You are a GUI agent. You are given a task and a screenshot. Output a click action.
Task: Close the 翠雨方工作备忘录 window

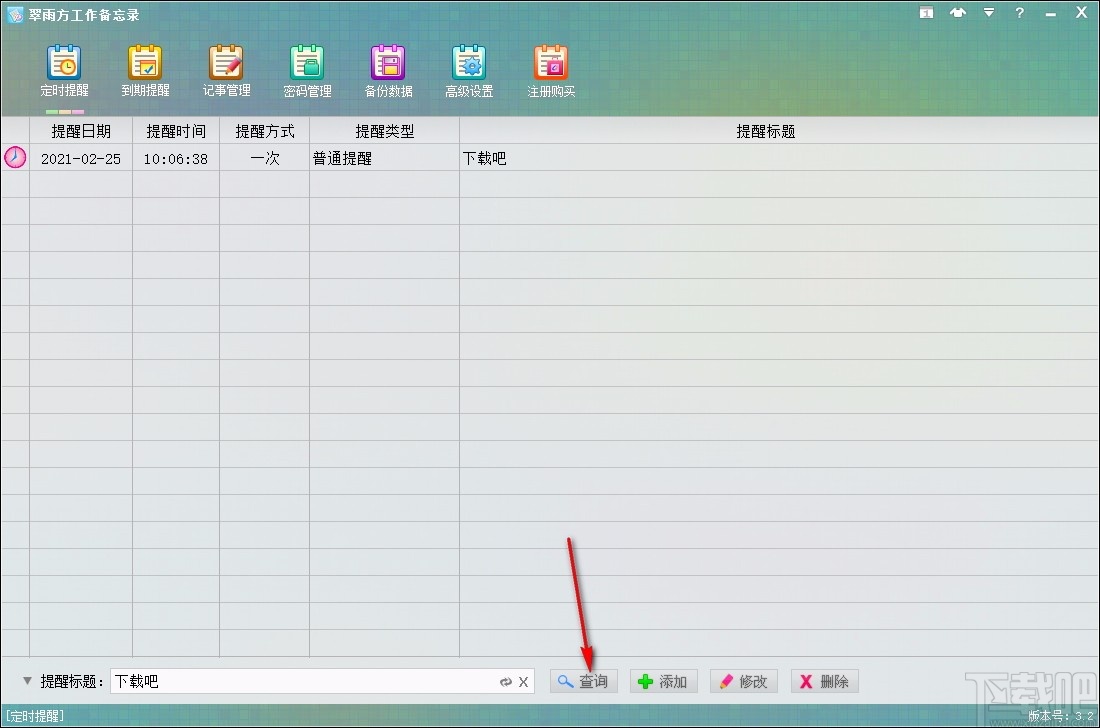1081,13
